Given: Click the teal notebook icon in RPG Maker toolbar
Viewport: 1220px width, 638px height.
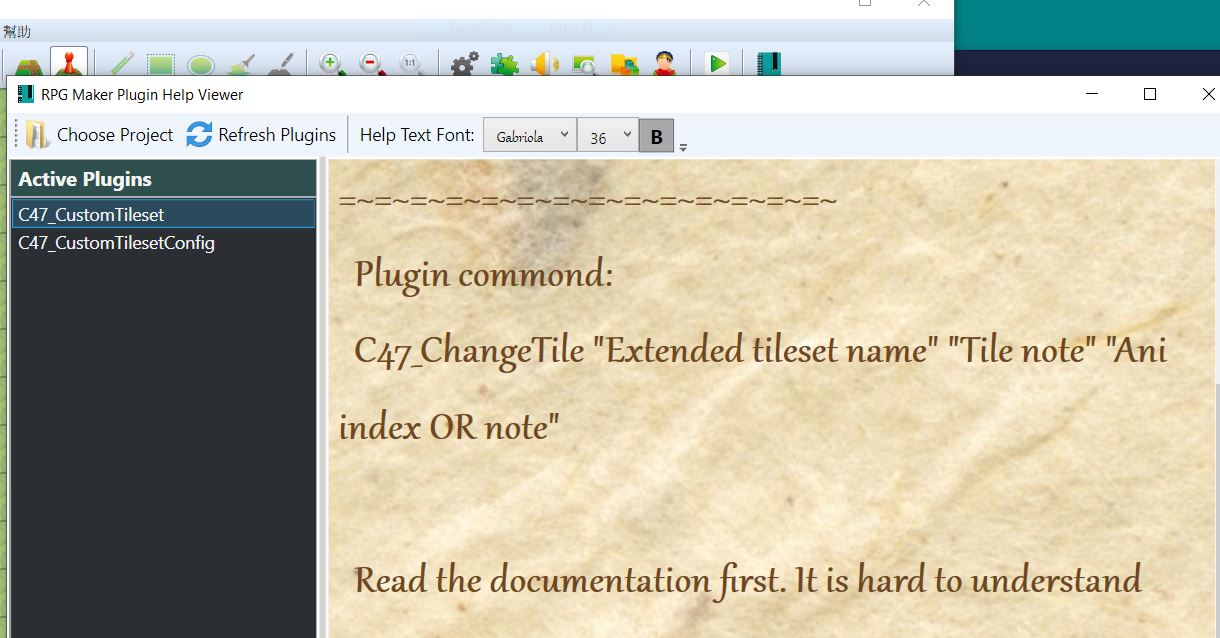Looking at the screenshot, I should [768, 65].
